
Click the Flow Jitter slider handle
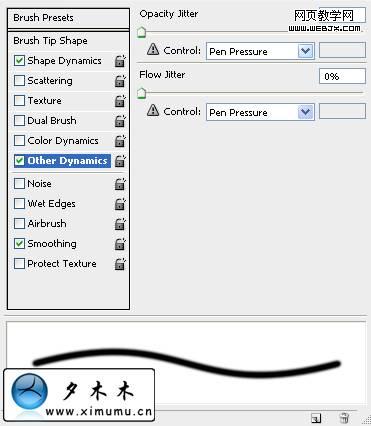pyautogui.click(x=142, y=93)
